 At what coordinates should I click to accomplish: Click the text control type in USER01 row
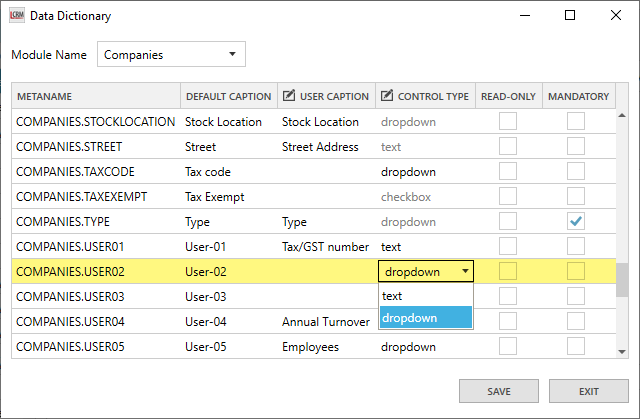[425, 246]
